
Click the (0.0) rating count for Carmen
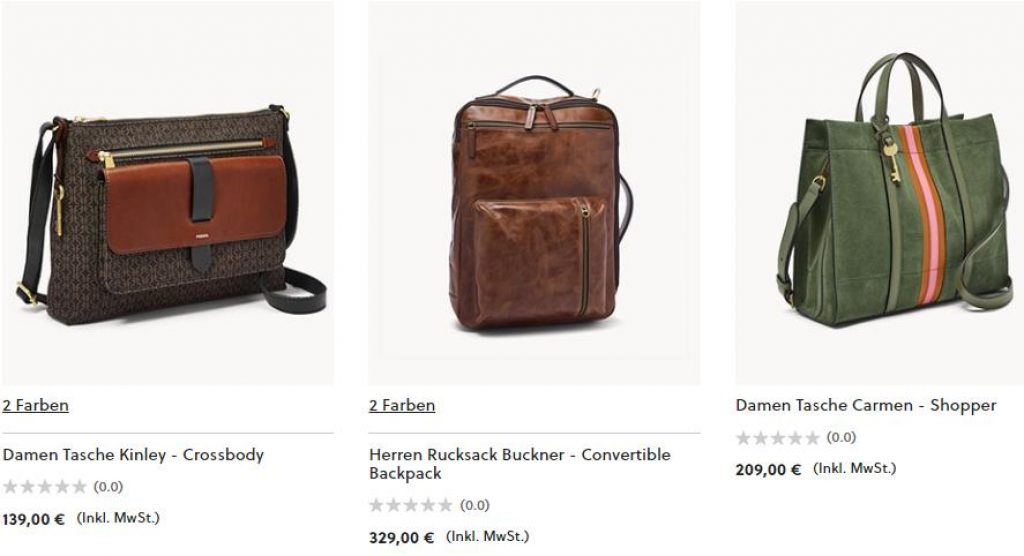(841, 437)
